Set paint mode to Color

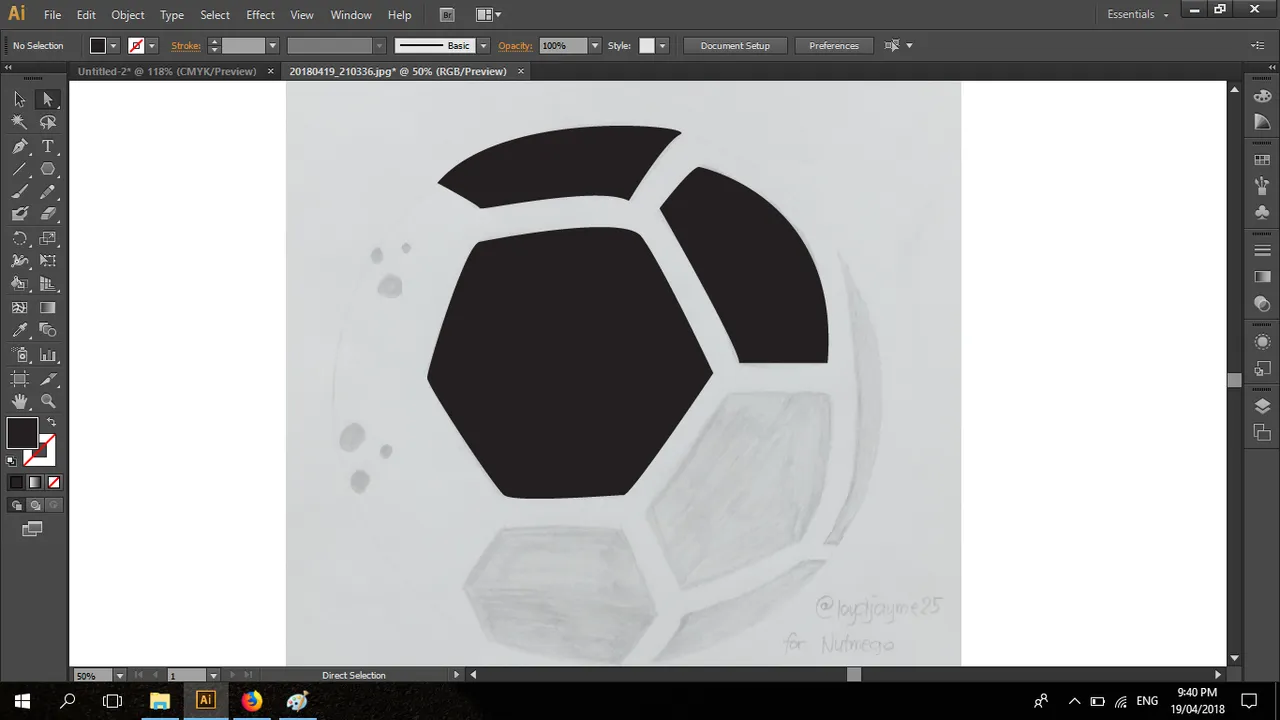coord(16,482)
